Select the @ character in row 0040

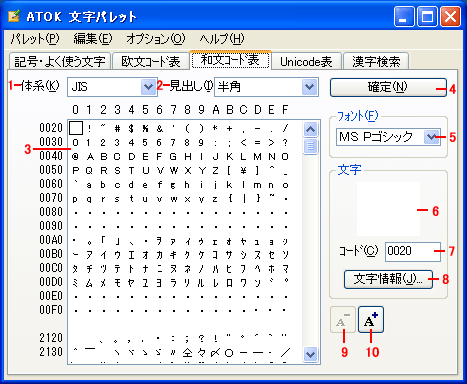pos(76,157)
